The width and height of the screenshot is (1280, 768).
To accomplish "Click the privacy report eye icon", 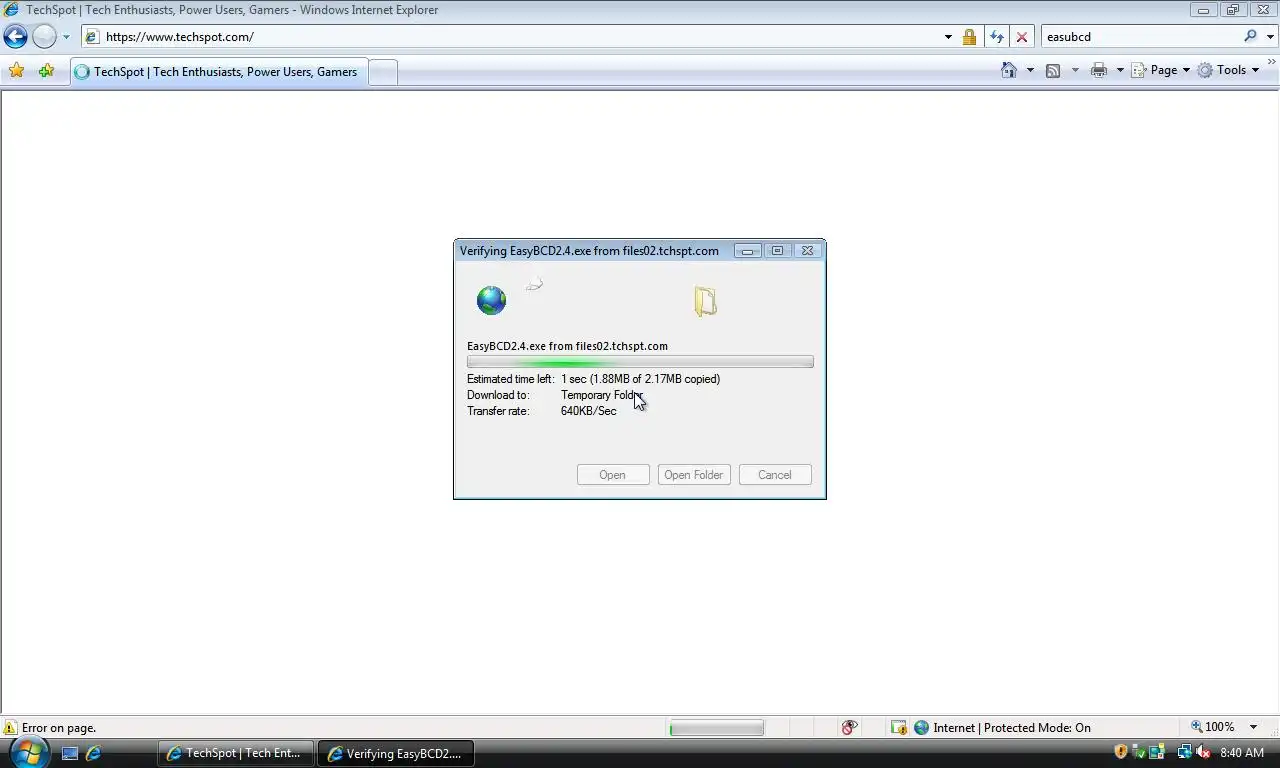I will tap(849, 727).
